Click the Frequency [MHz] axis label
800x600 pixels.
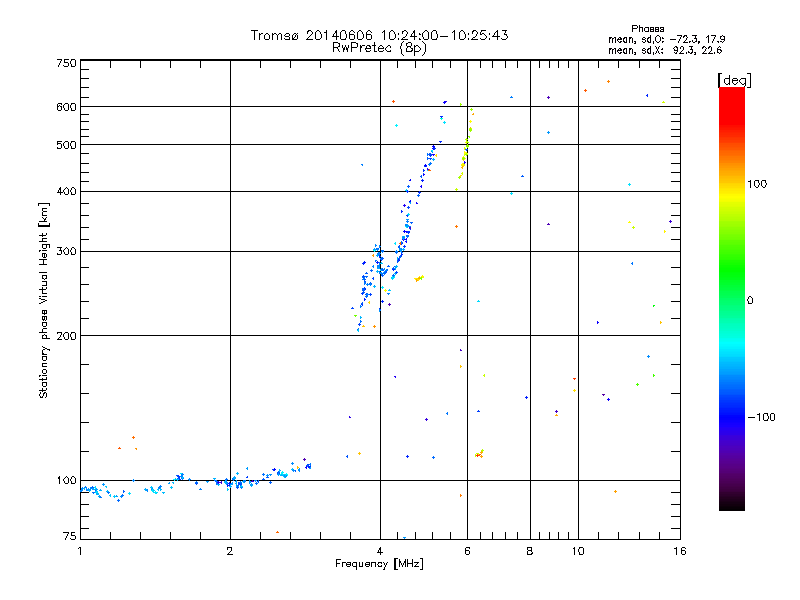click(379, 565)
